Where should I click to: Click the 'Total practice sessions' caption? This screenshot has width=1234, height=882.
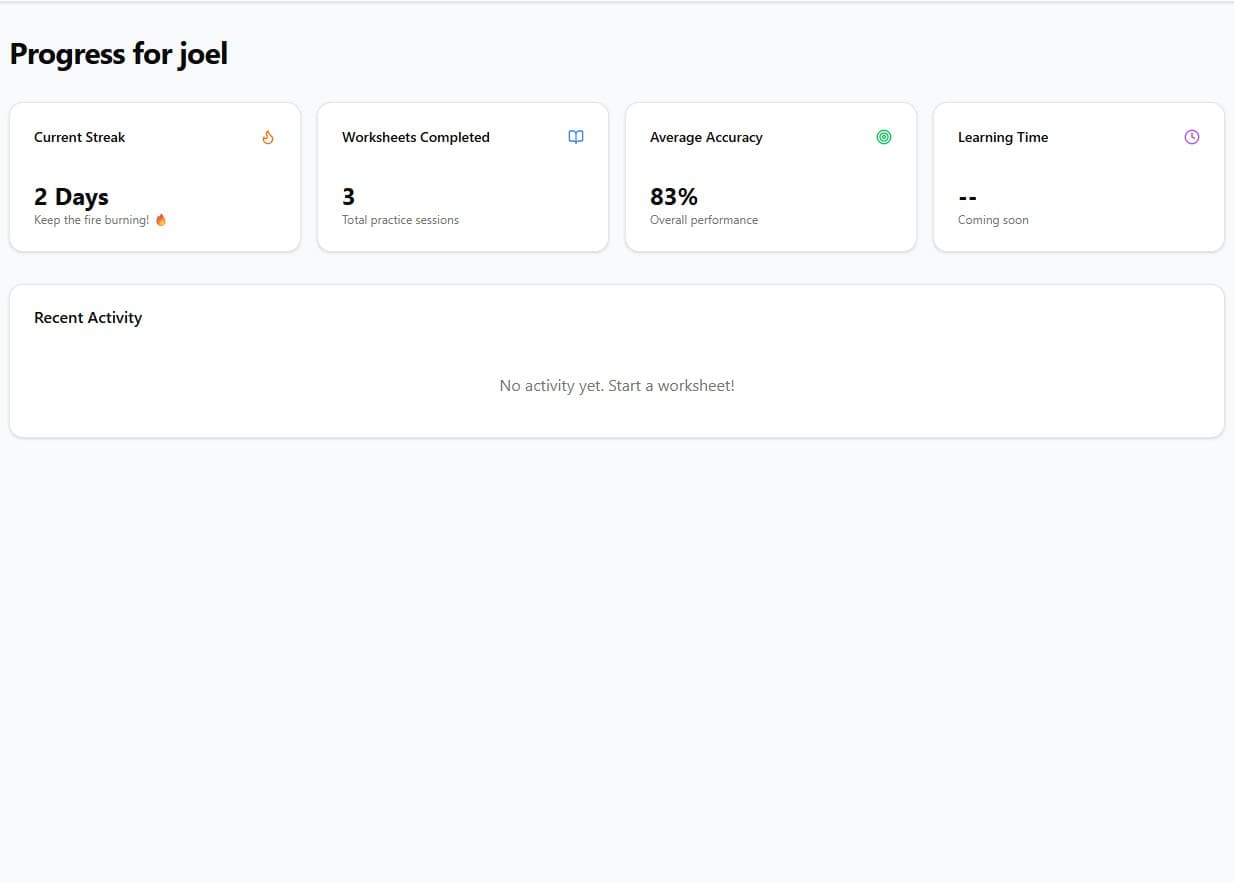pos(400,220)
